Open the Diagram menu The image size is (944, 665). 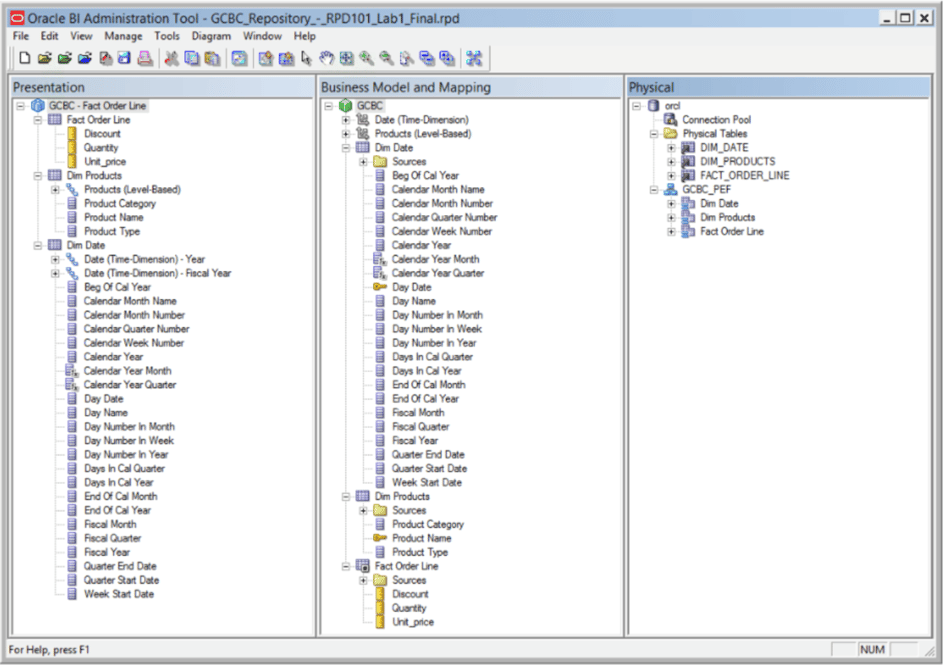point(213,36)
